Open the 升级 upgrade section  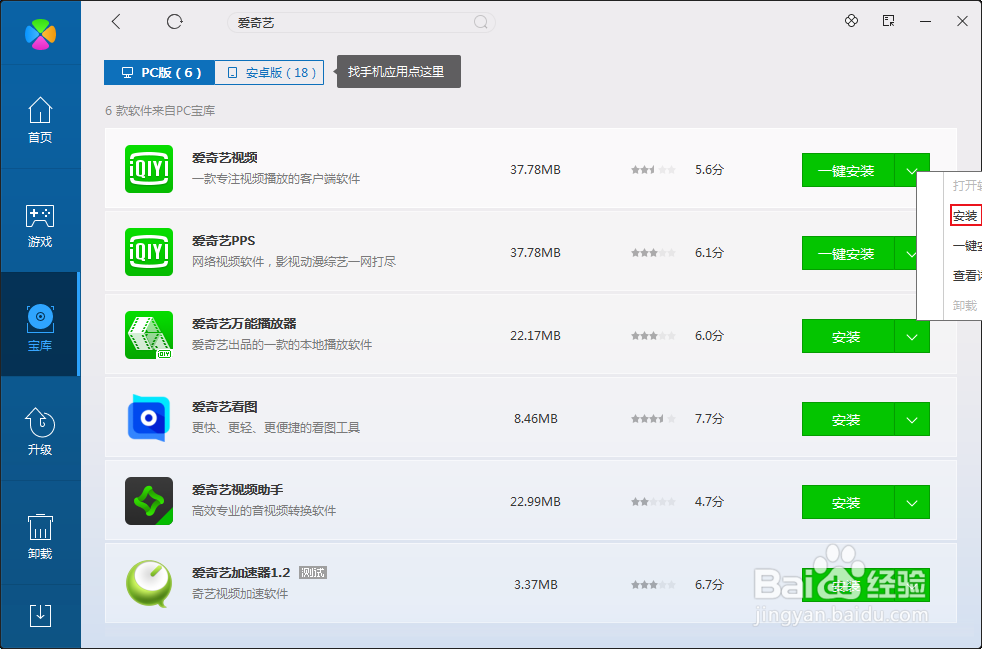coord(40,432)
